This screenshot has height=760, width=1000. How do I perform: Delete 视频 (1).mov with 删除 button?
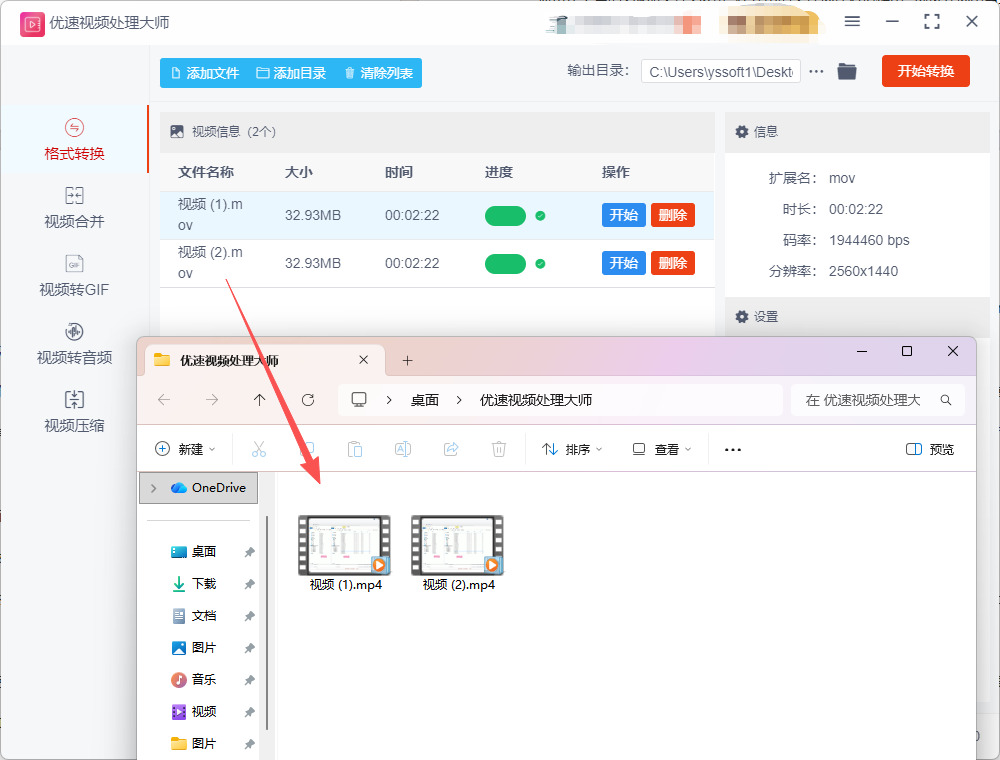[x=672, y=215]
